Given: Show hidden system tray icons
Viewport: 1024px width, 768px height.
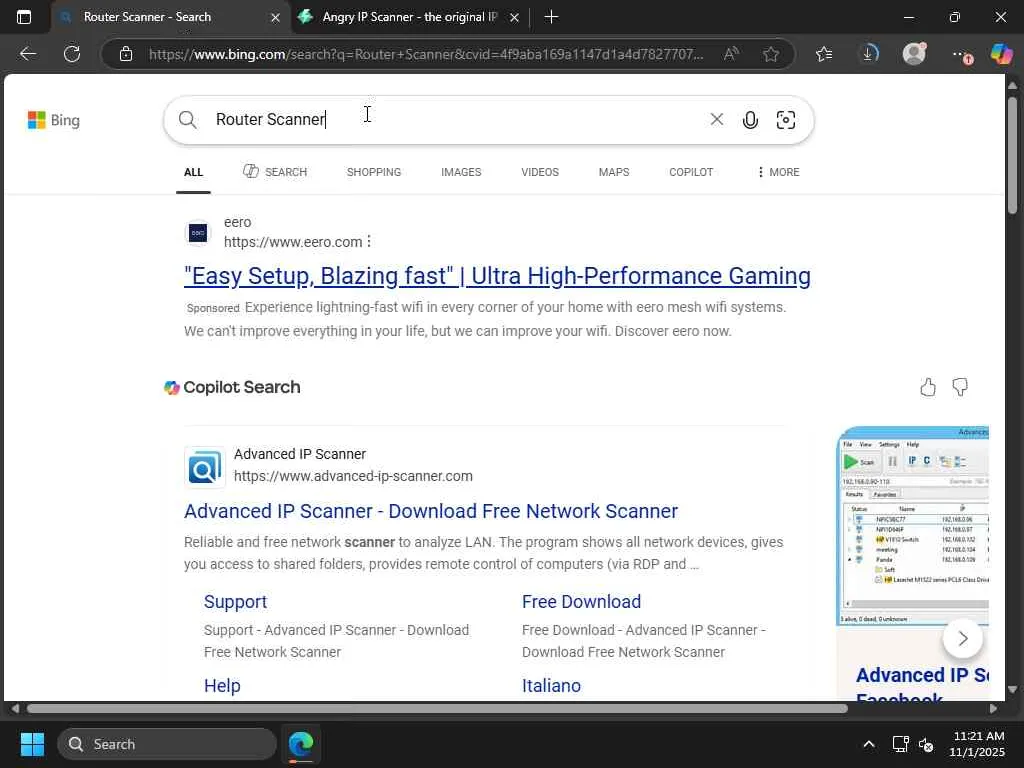Looking at the screenshot, I should pyautogui.click(x=869, y=744).
